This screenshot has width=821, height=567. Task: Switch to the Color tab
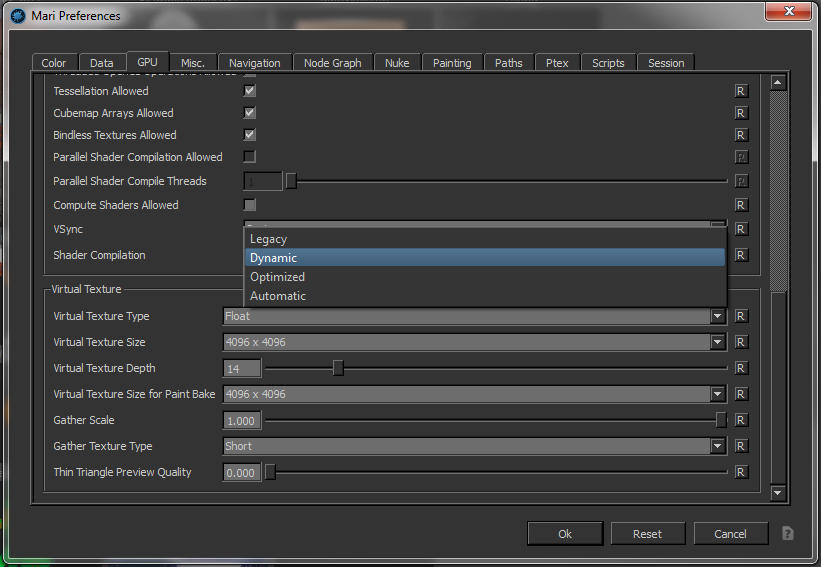[x=54, y=63]
